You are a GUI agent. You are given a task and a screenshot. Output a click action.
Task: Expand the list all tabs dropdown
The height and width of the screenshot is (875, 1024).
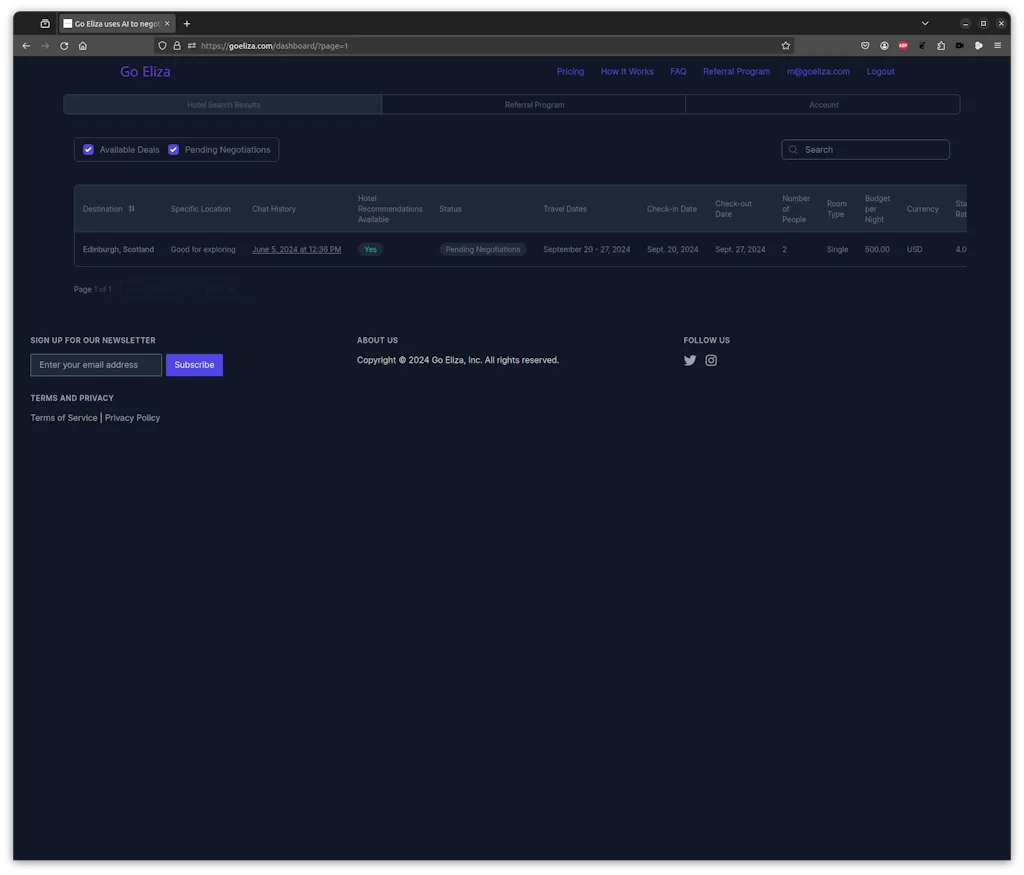click(x=925, y=24)
